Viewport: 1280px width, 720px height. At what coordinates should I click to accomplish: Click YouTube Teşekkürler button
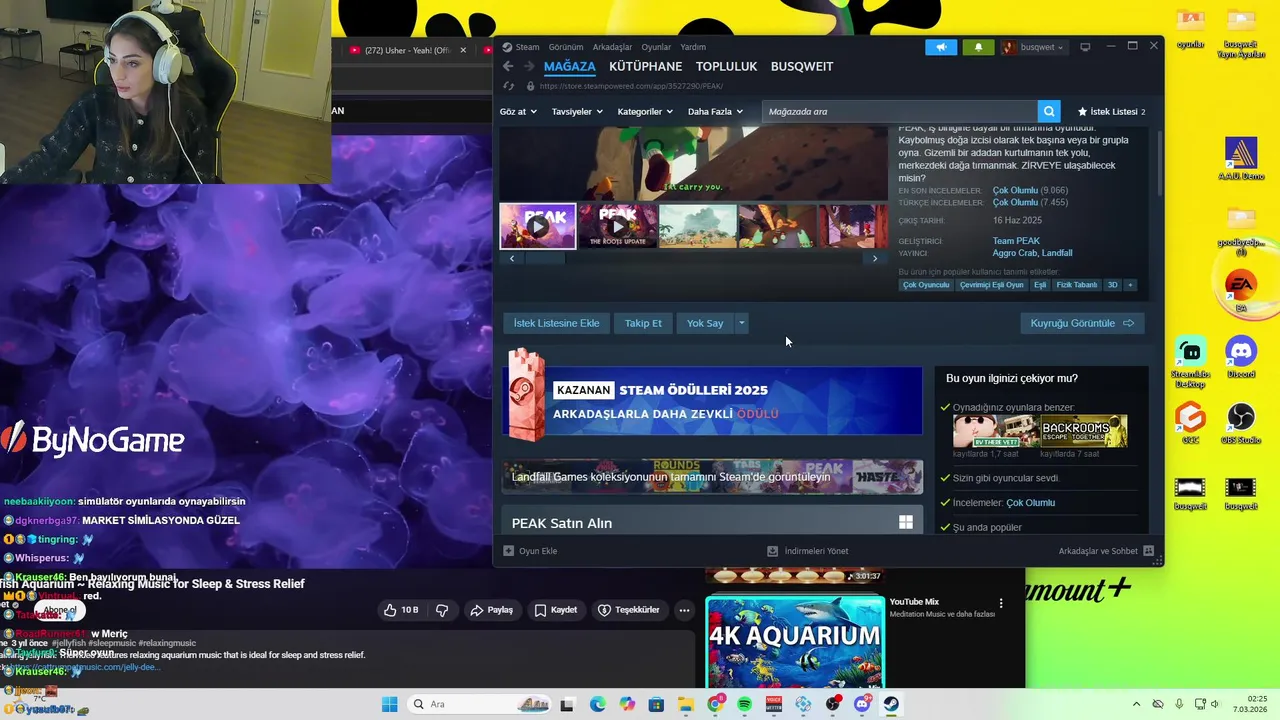[x=629, y=610]
